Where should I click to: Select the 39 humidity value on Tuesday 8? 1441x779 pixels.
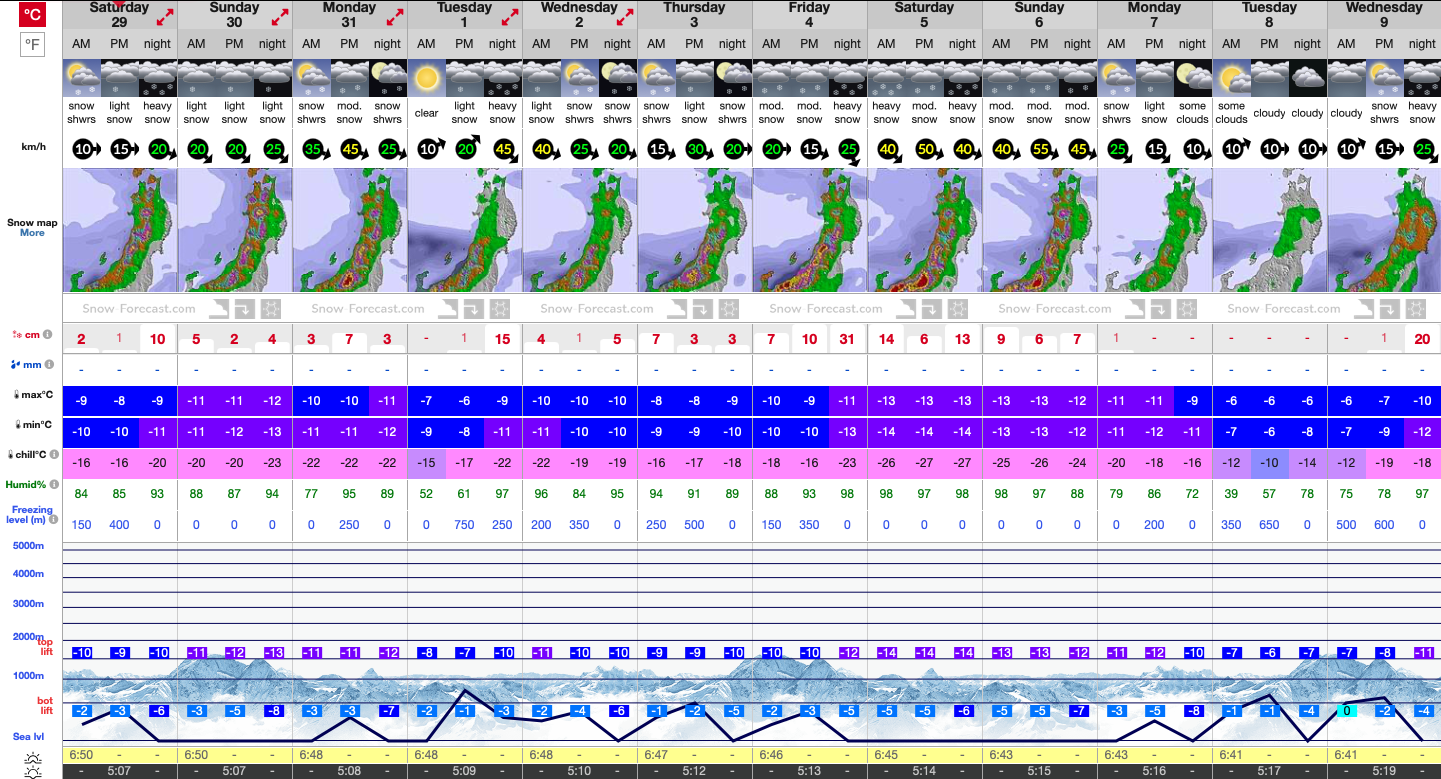(1231, 493)
